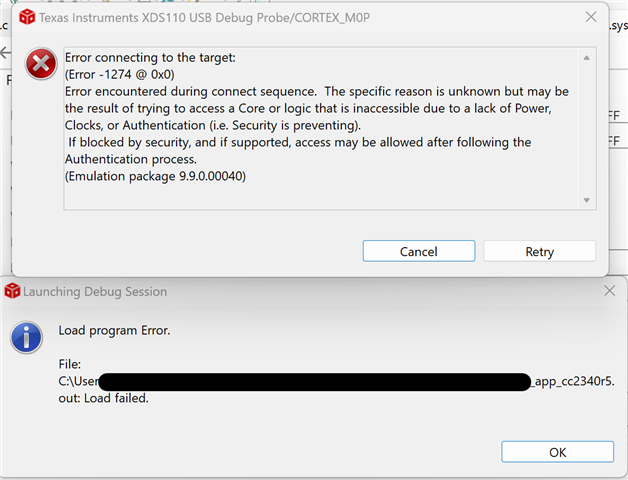Click the XDS110 dialog title bar cube icon
The width and height of the screenshot is (628, 480).
pyautogui.click(x=27, y=16)
